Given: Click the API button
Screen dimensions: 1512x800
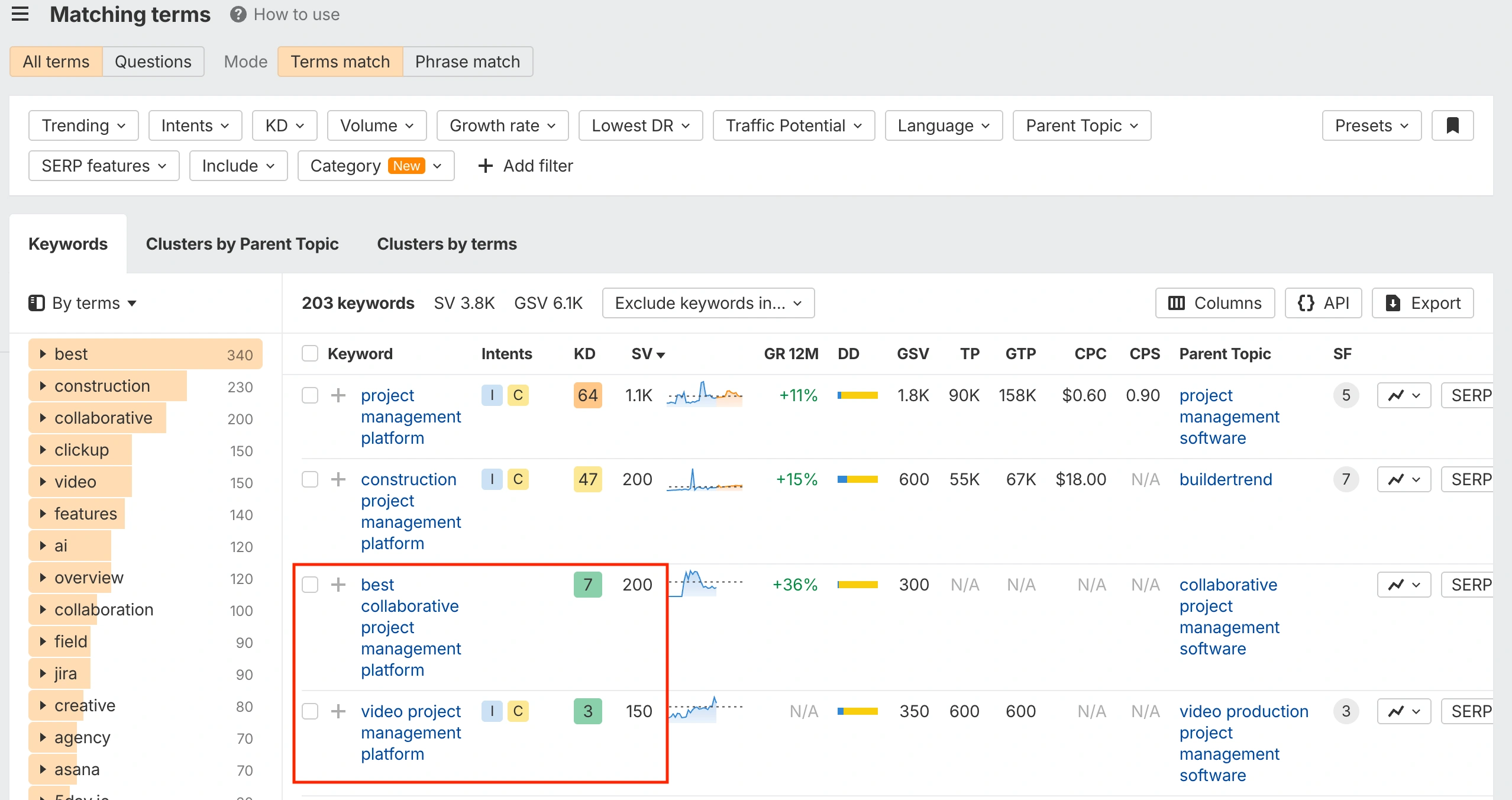Looking at the screenshot, I should 1323,303.
